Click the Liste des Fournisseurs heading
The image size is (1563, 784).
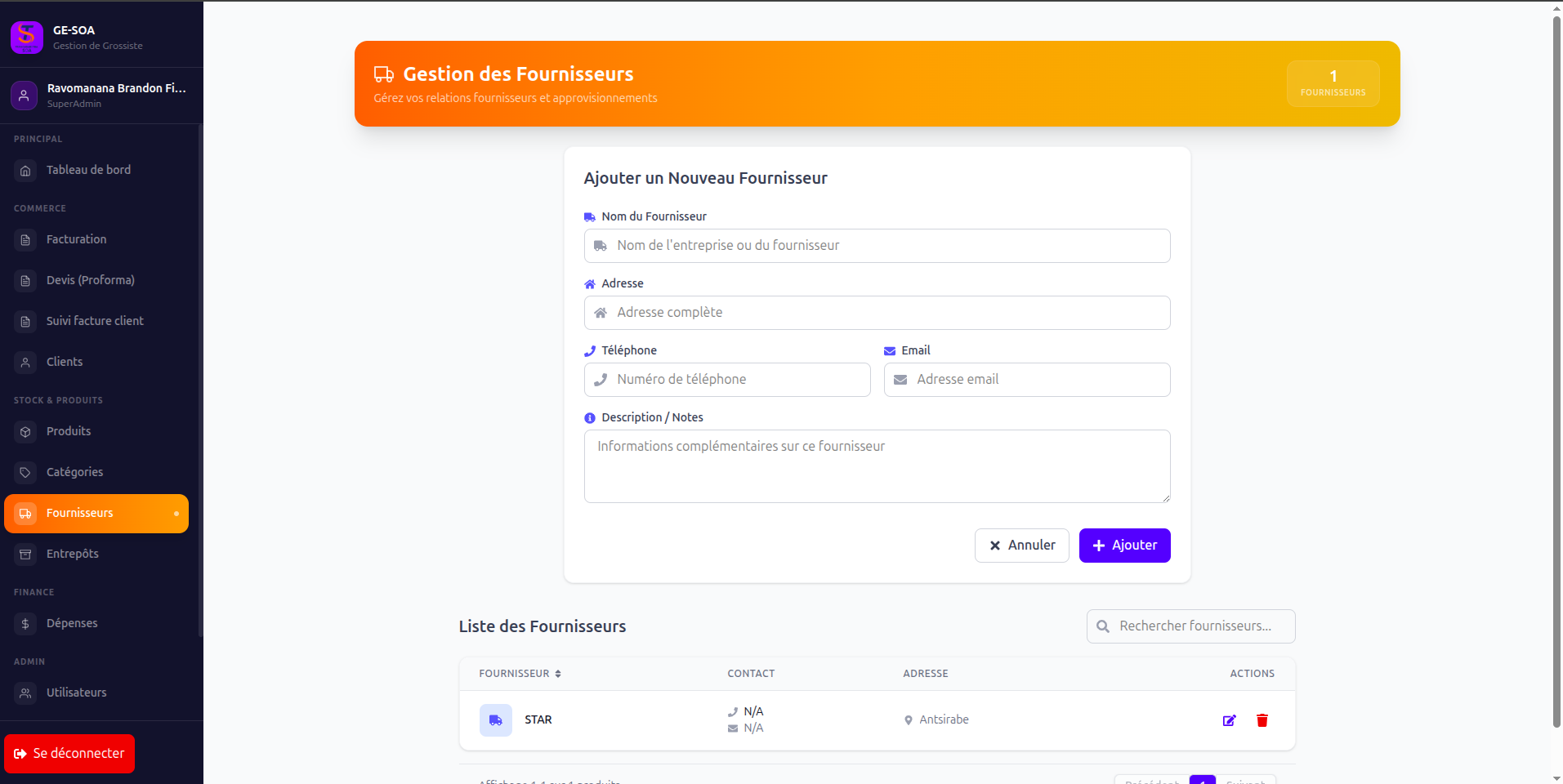tap(543, 626)
